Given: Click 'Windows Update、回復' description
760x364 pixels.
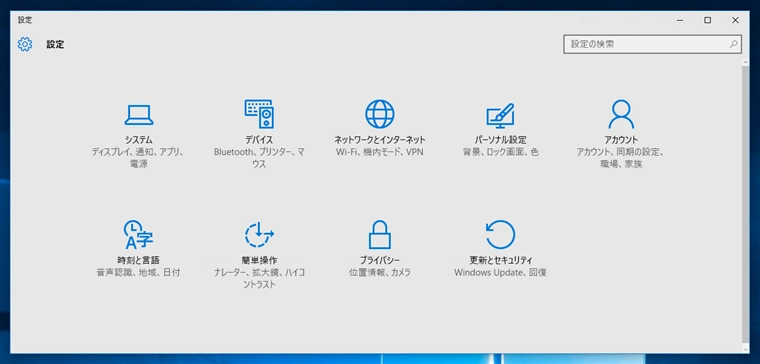Looking at the screenshot, I should pos(500,273).
